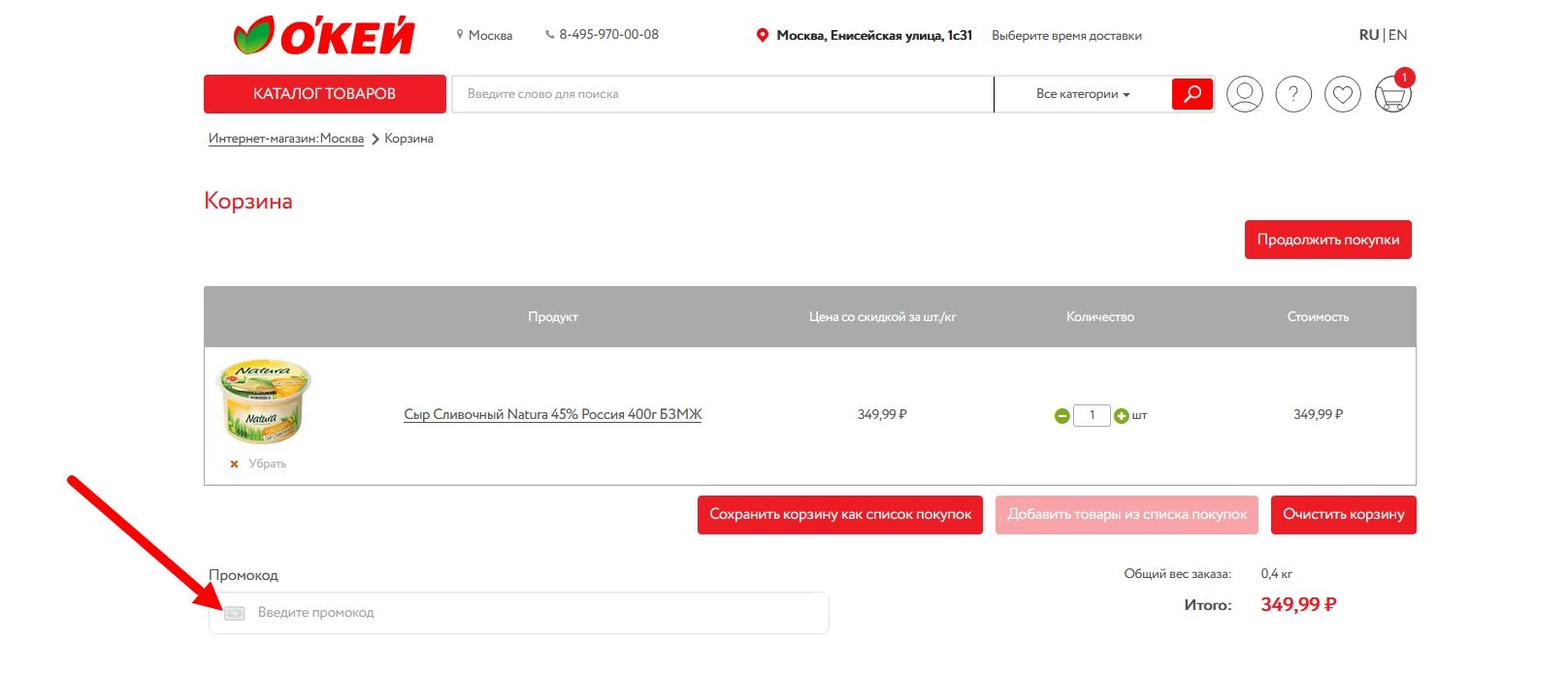Focus the Введите промокод input field

coord(534,613)
